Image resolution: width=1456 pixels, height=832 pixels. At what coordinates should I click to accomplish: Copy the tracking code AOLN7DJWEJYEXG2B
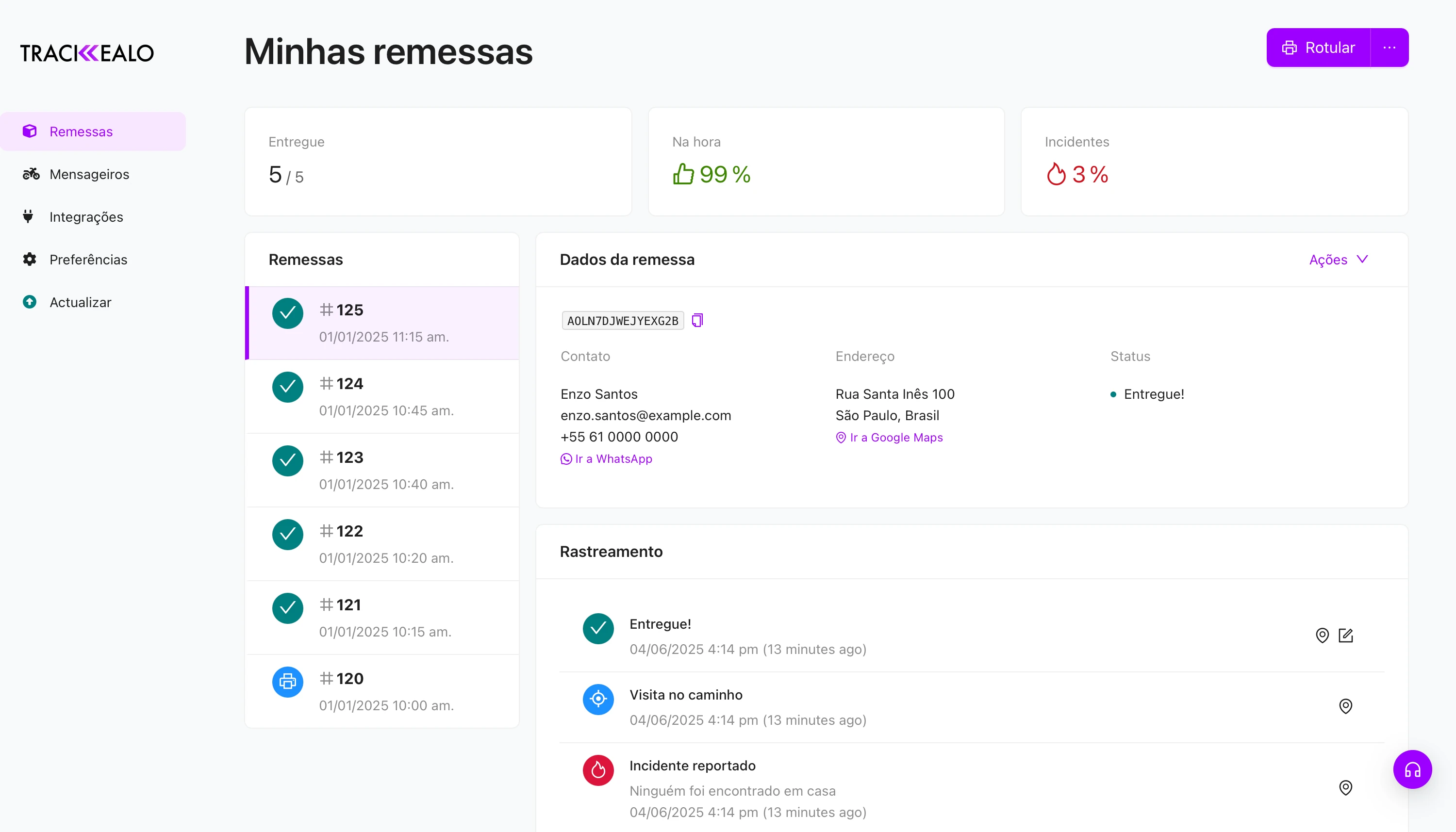click(x=696, y=320)
